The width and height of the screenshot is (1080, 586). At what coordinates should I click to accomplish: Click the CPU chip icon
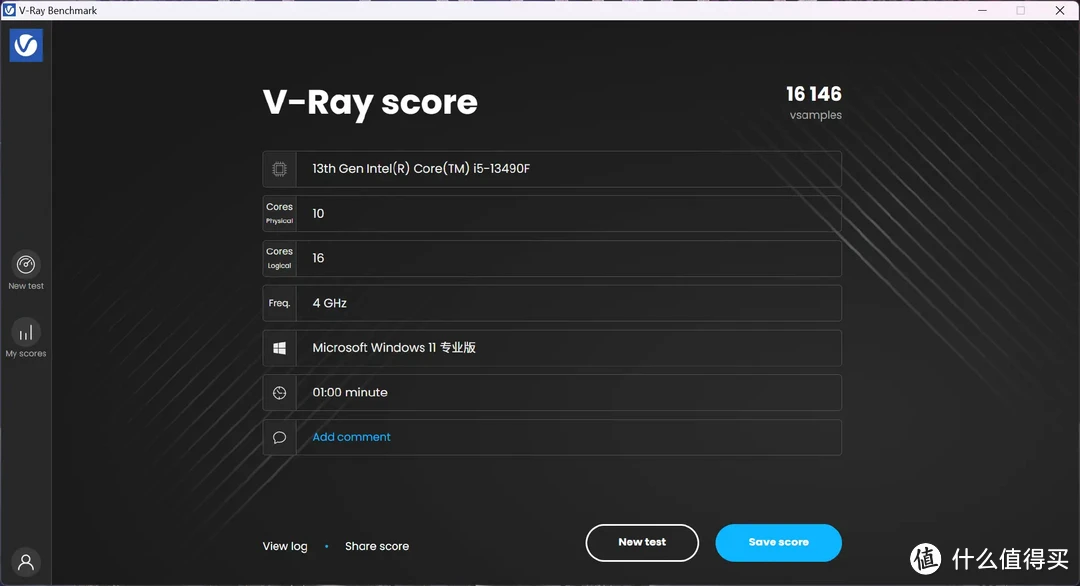[x=280, y=169]
